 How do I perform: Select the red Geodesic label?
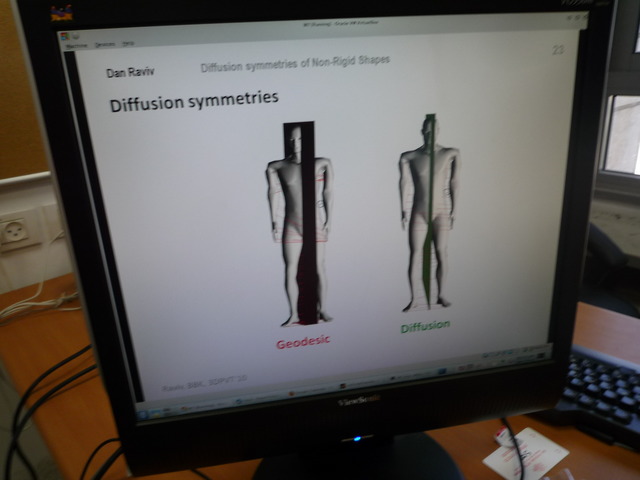point(303,342)
